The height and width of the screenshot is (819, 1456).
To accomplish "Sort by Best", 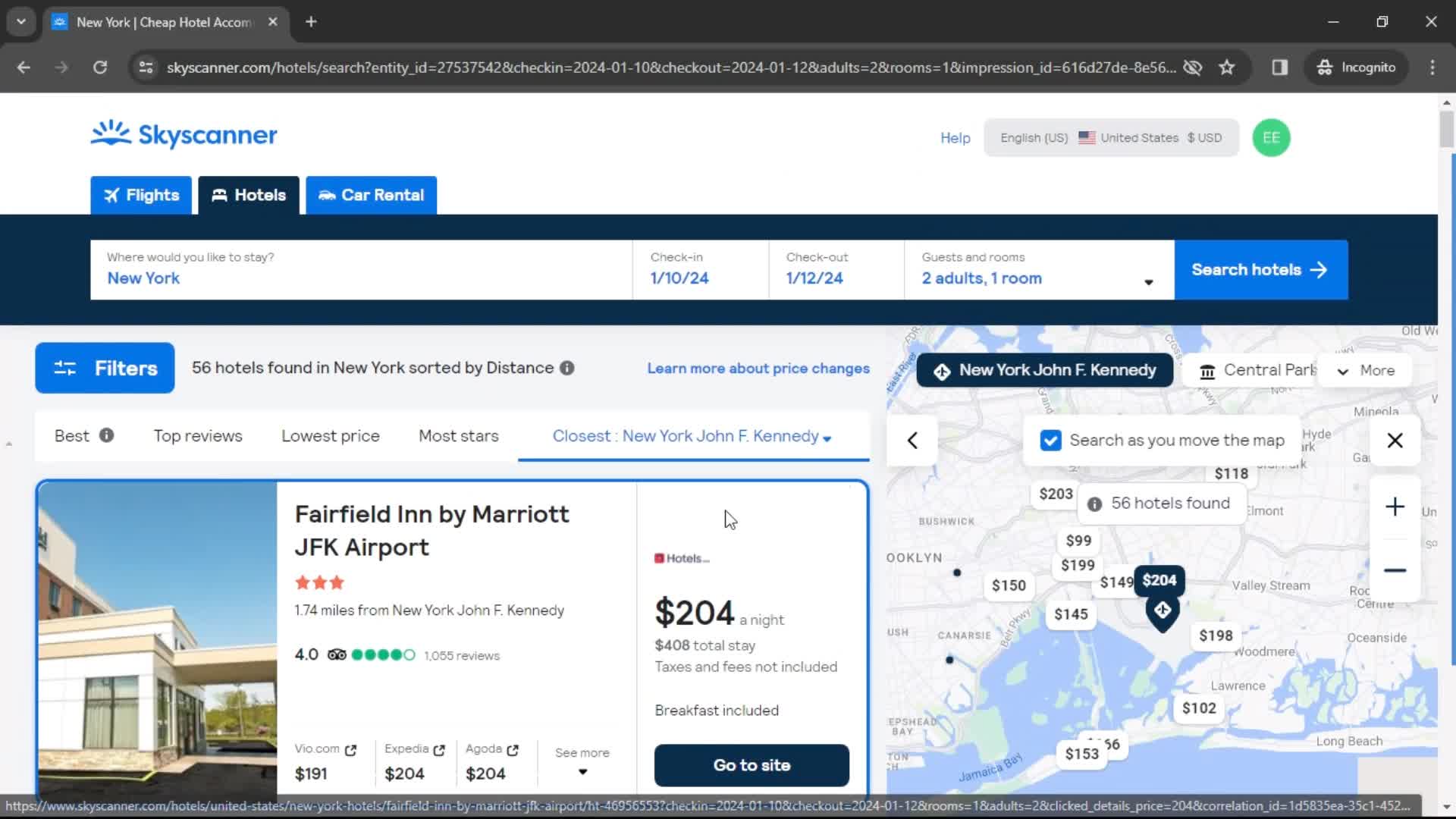I will 72,437.
